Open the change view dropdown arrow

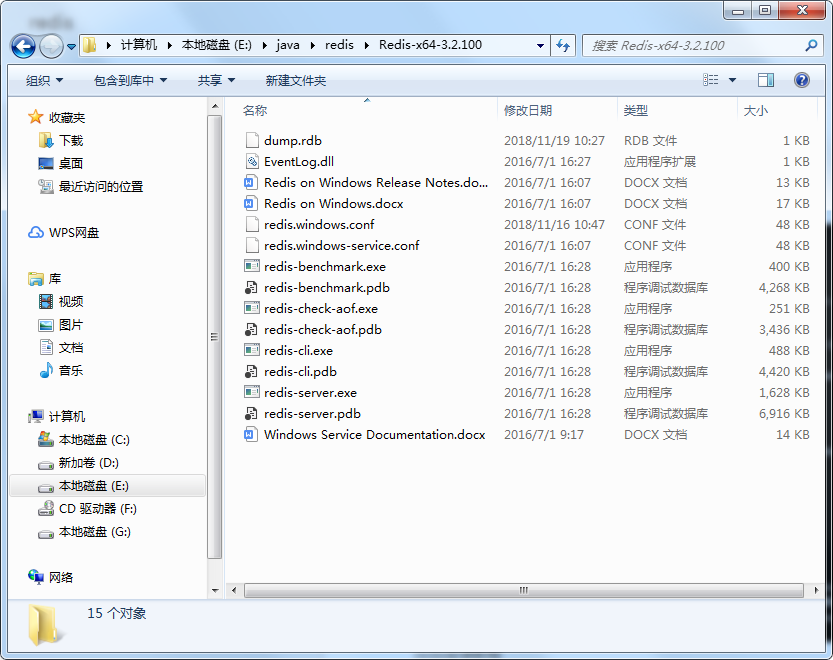[x=731, y=80]
